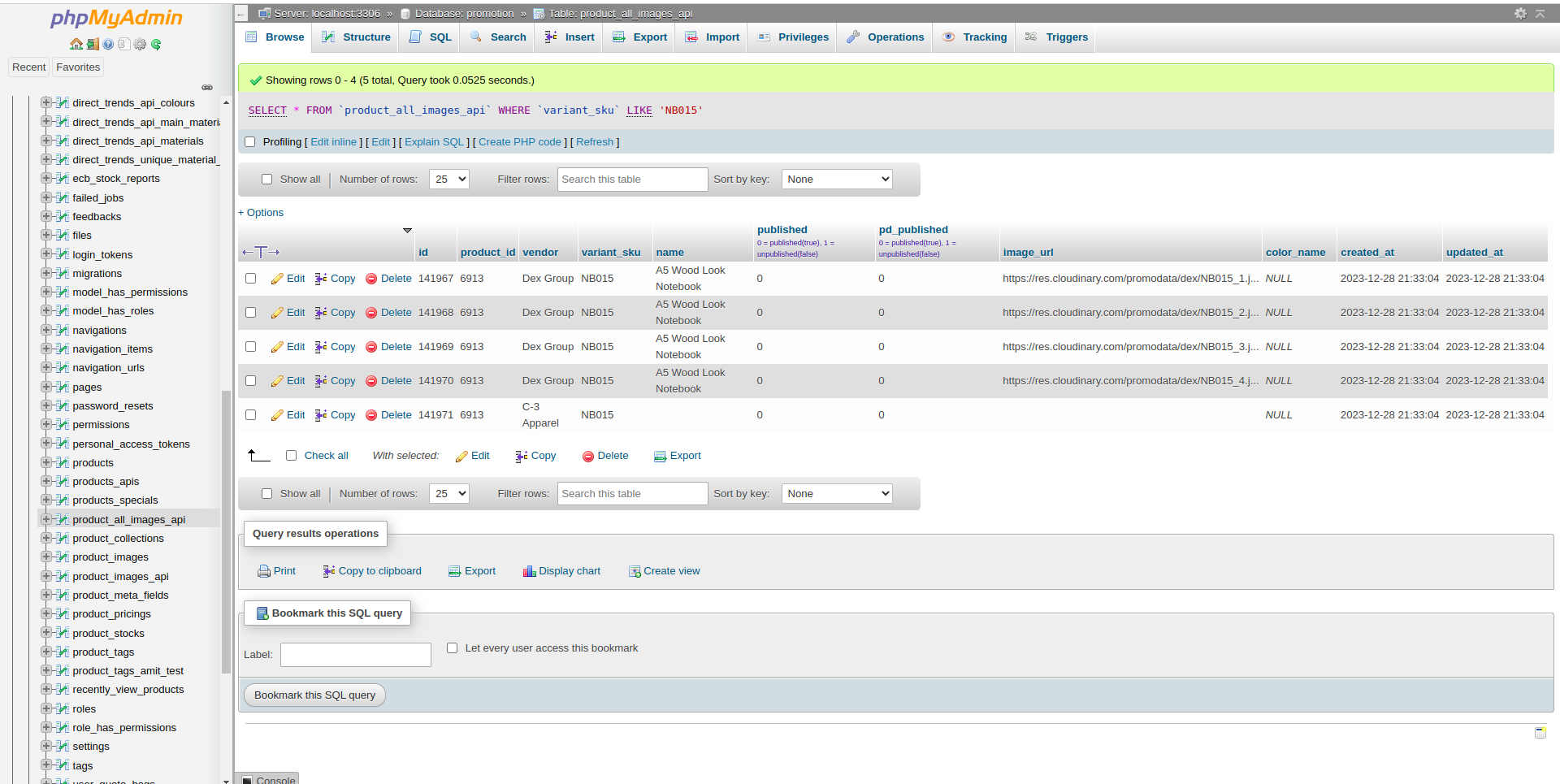
Task: Click the link-with-main-panel chain icon
Action: tap(207, 87)
